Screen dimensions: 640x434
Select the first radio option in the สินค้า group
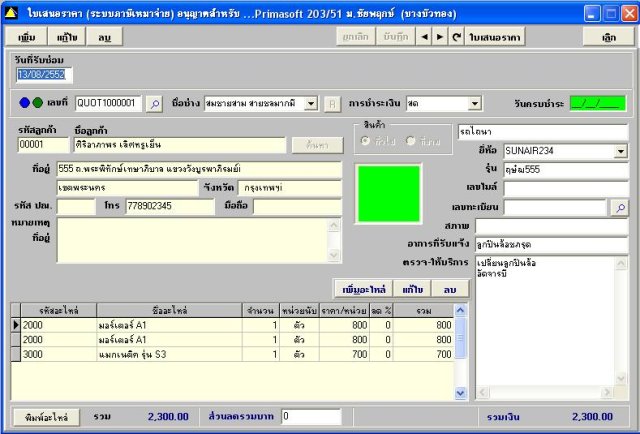[x=365, y=141]
